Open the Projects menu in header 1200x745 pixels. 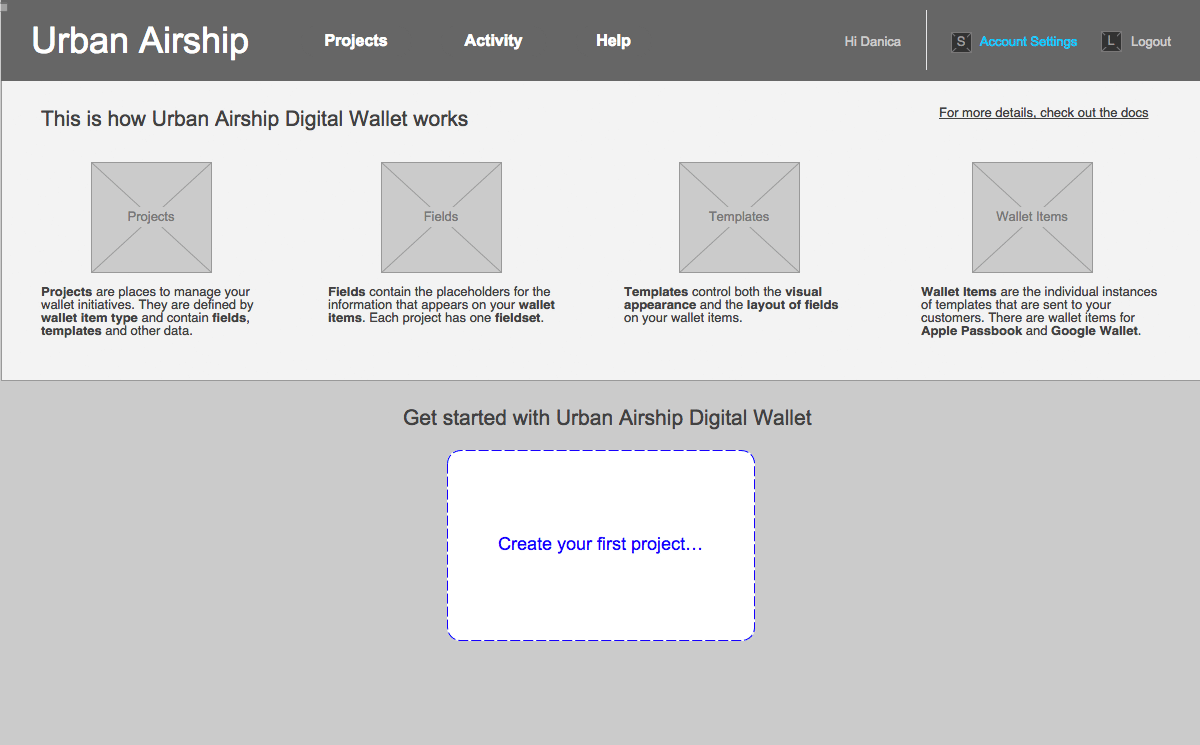[x=356, y=41]
